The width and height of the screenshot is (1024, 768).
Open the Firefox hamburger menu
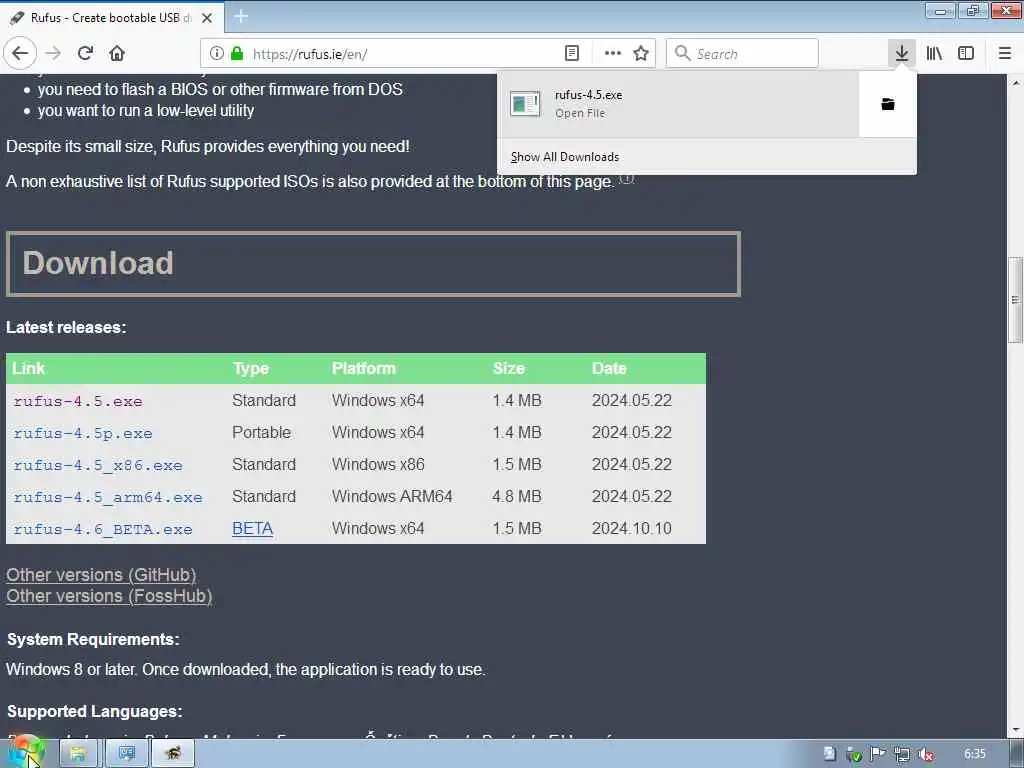point(1005,53)
